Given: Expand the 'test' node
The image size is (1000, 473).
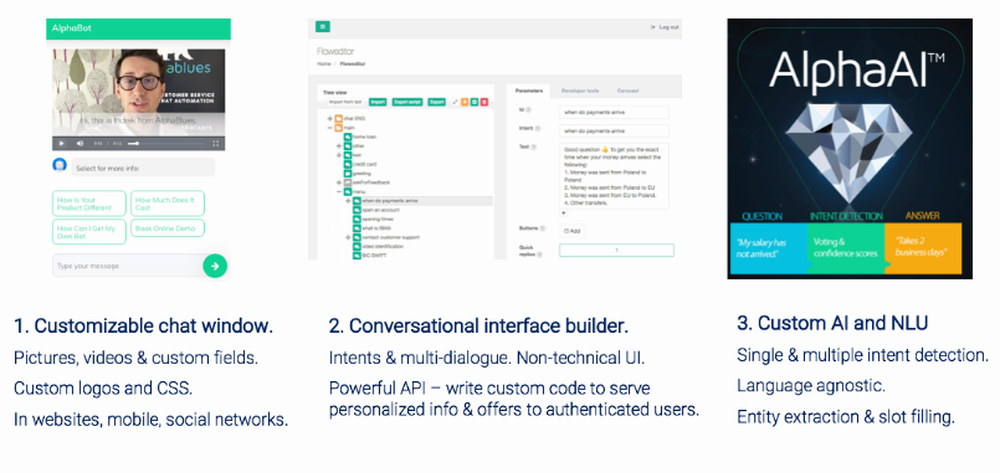Looking at the screenshot, I should 339,155.
